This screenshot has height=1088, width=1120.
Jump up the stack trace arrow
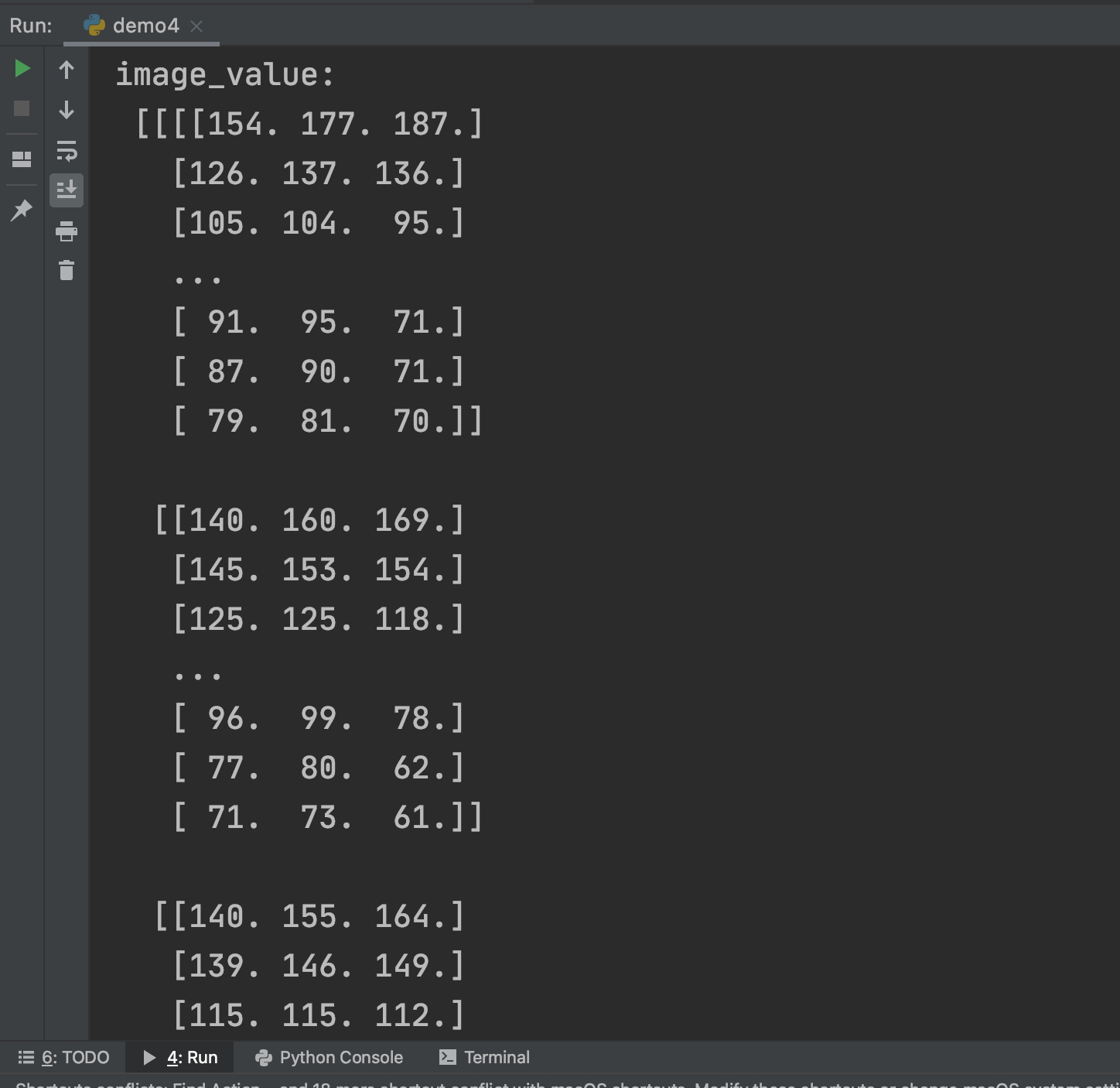pyautogui.click(x=67, y=70)
